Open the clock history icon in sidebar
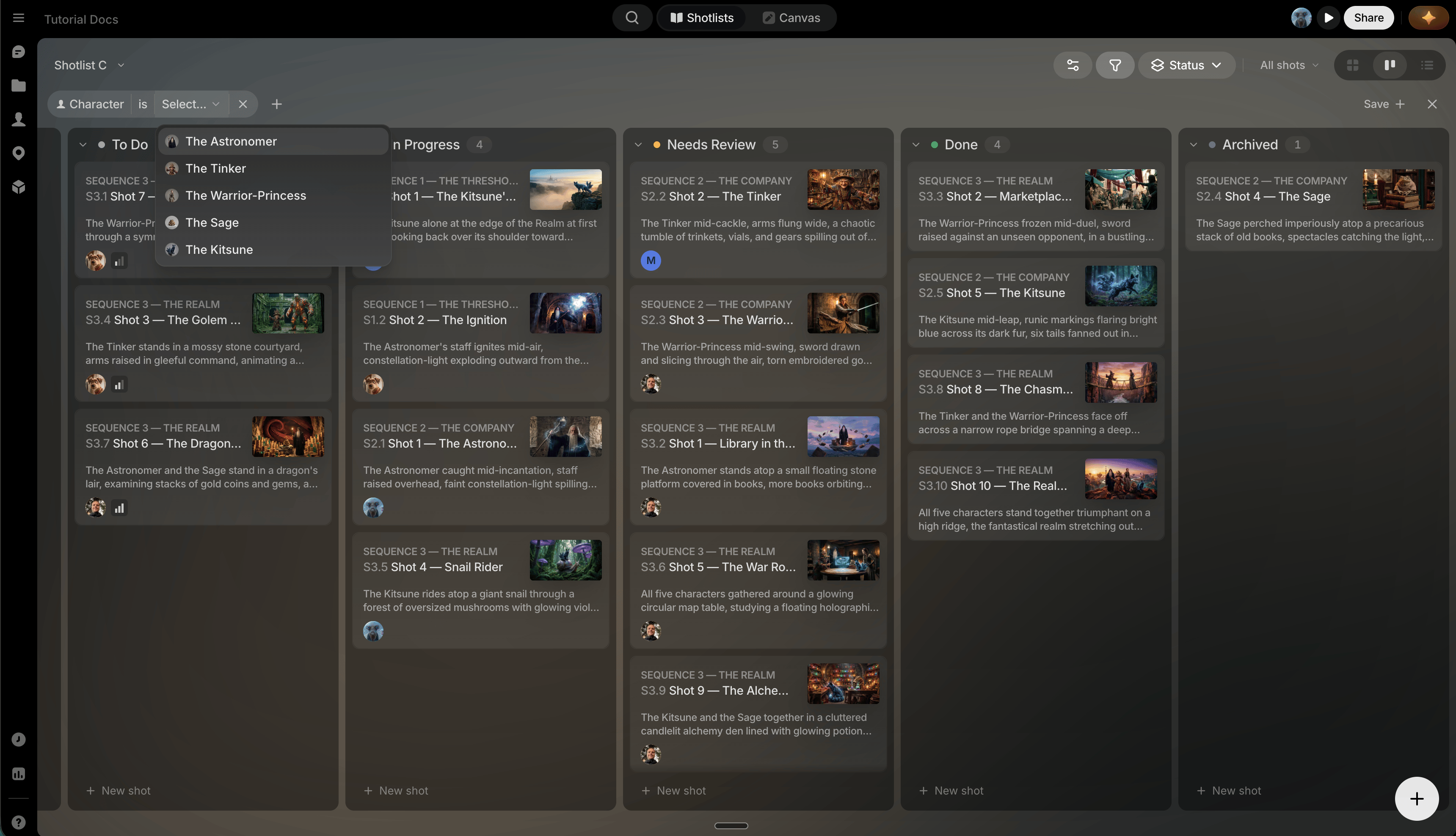 [x=18, y=740]
